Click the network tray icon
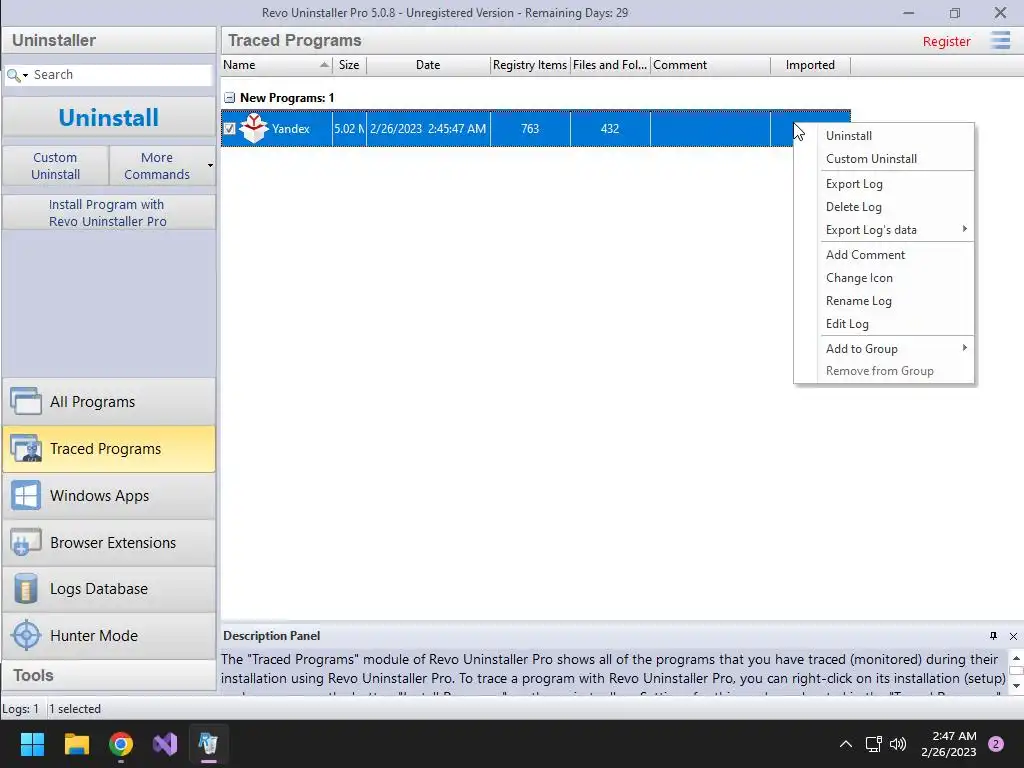 873,744
